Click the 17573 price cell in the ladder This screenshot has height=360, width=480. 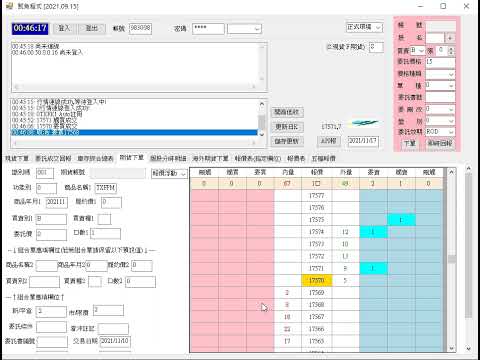pyautogui.click(x=317, y=244)
